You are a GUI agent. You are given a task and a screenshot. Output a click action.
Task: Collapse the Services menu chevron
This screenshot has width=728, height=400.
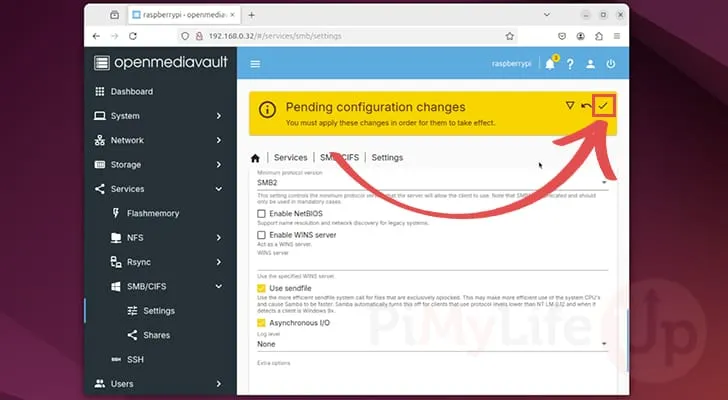[x=219, y=189]
